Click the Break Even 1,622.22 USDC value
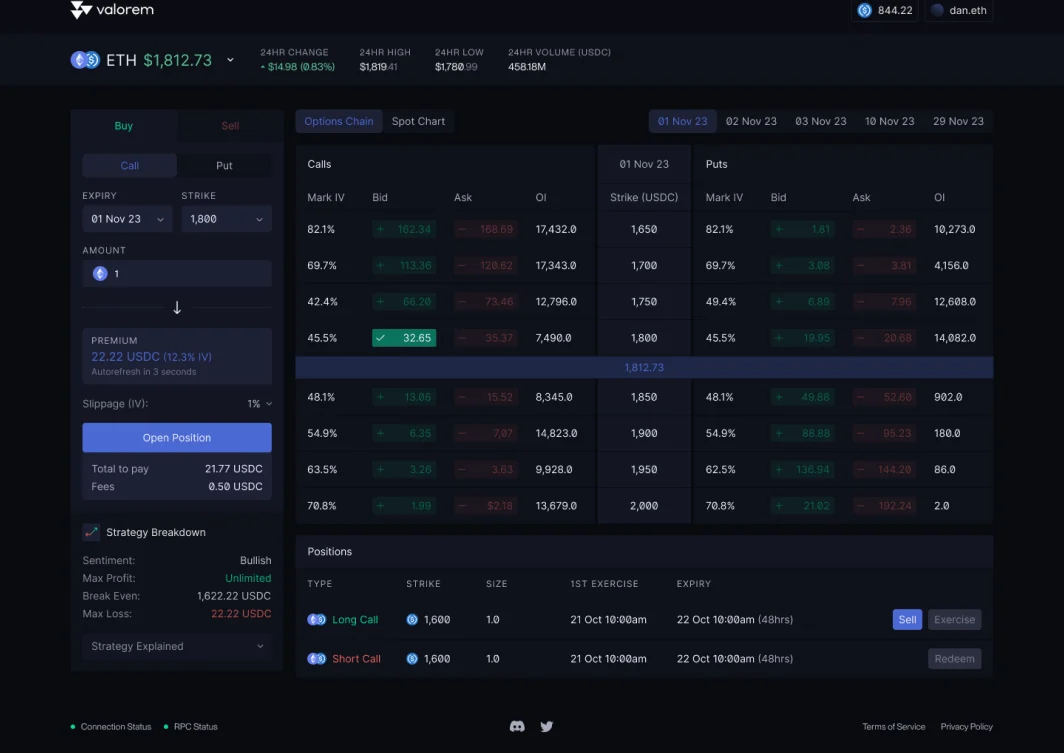The image size is (1064, 753). pos(234,596)
